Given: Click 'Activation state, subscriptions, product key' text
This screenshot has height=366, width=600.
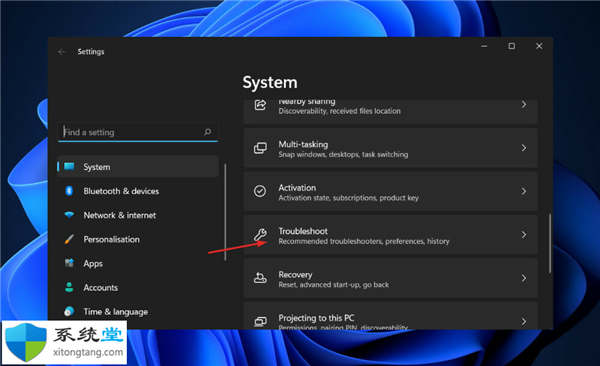Looking at the screenshot, I should 348,198.
